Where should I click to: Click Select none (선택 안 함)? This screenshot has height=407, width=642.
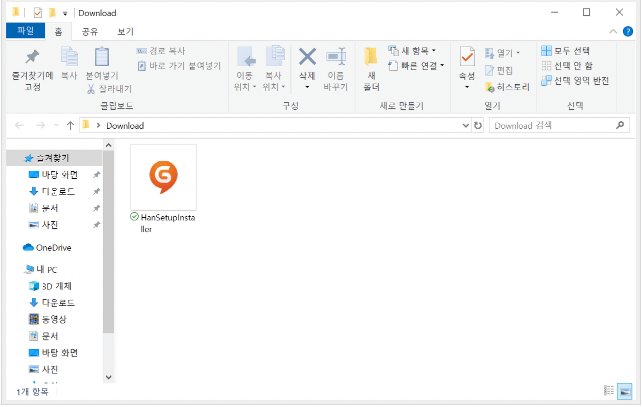(567, 66)
